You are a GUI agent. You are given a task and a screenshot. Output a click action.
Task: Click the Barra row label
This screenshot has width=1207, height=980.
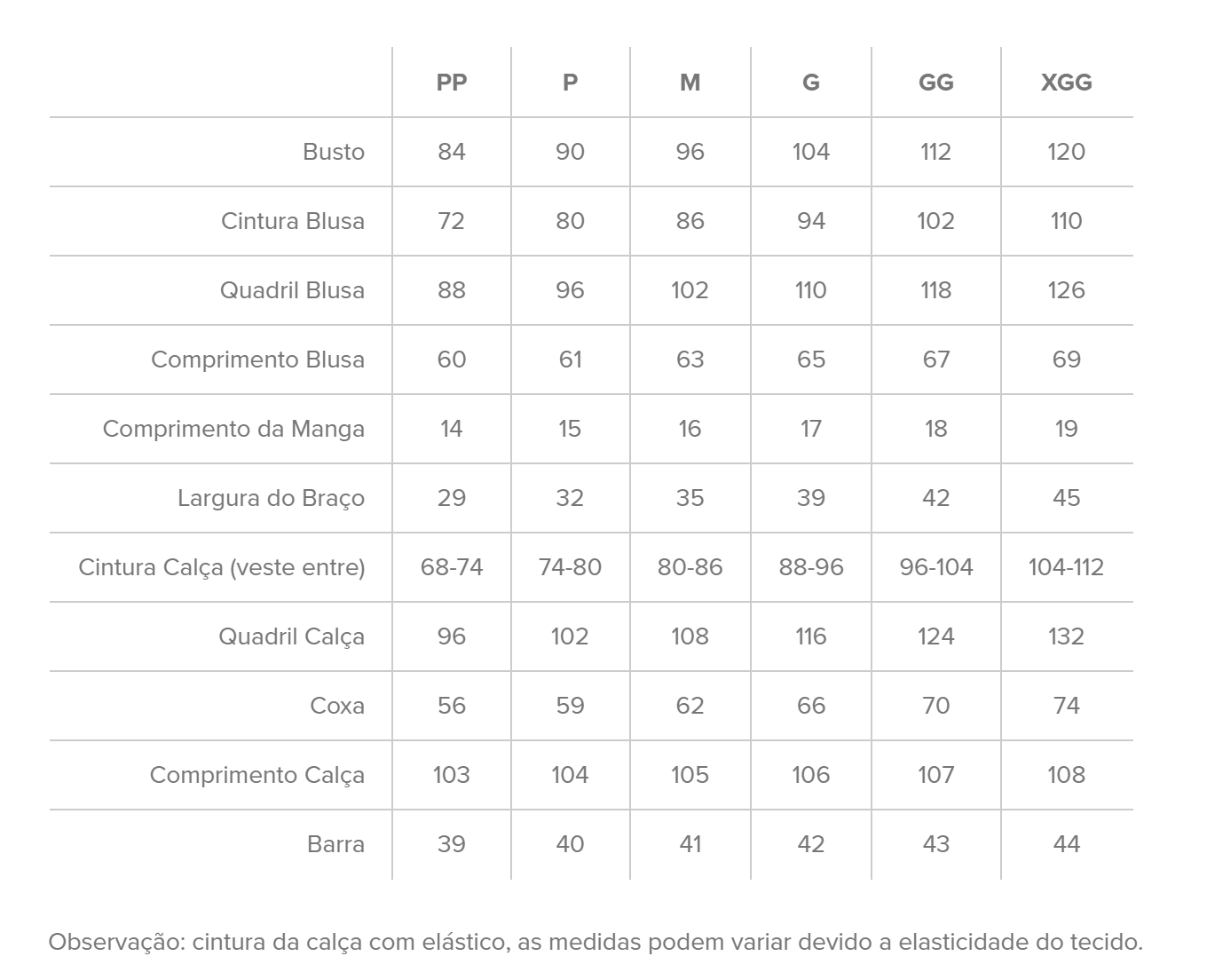pos(335,844)
